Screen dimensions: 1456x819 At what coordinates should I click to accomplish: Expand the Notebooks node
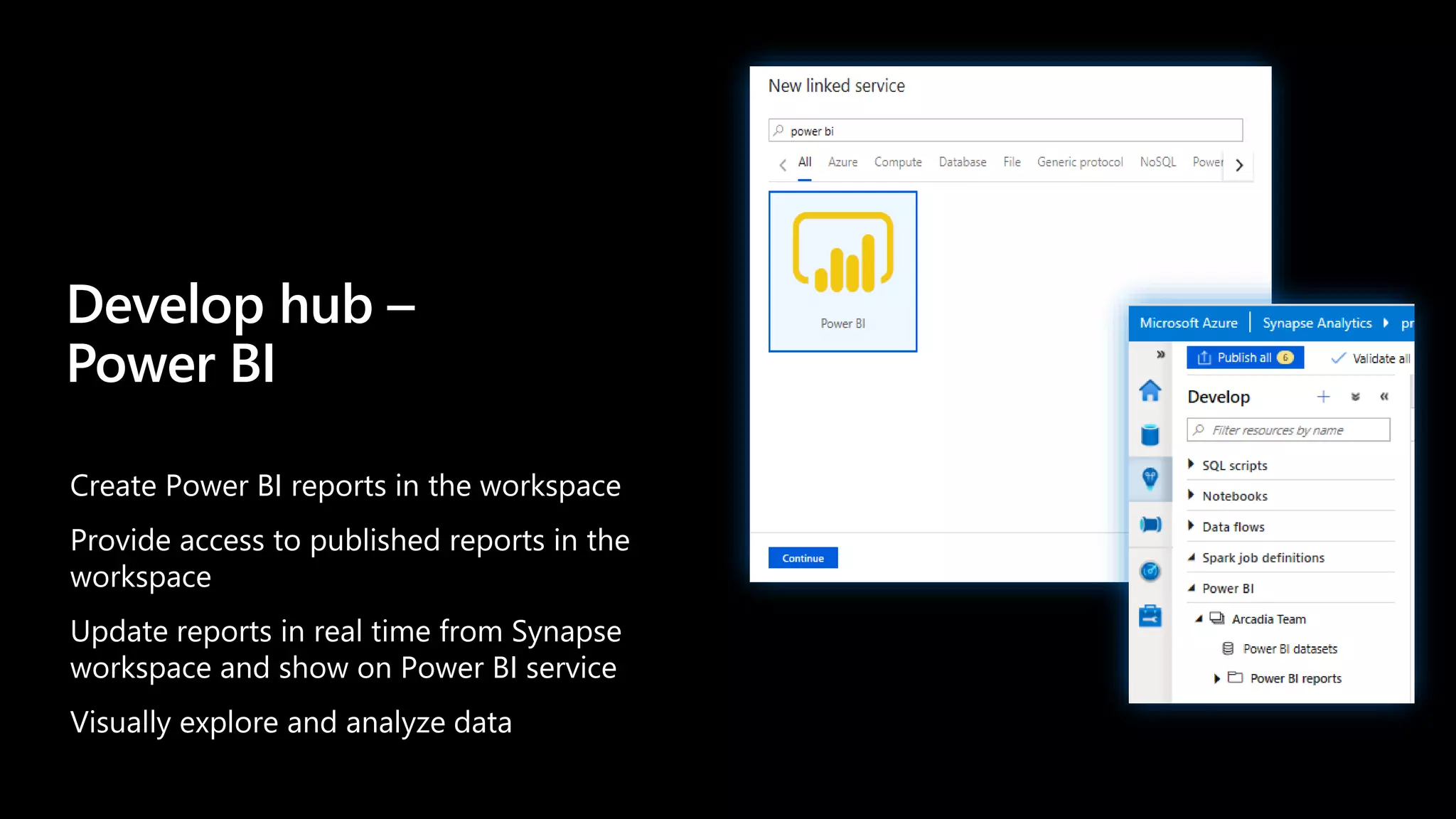tap(1191, 495)
